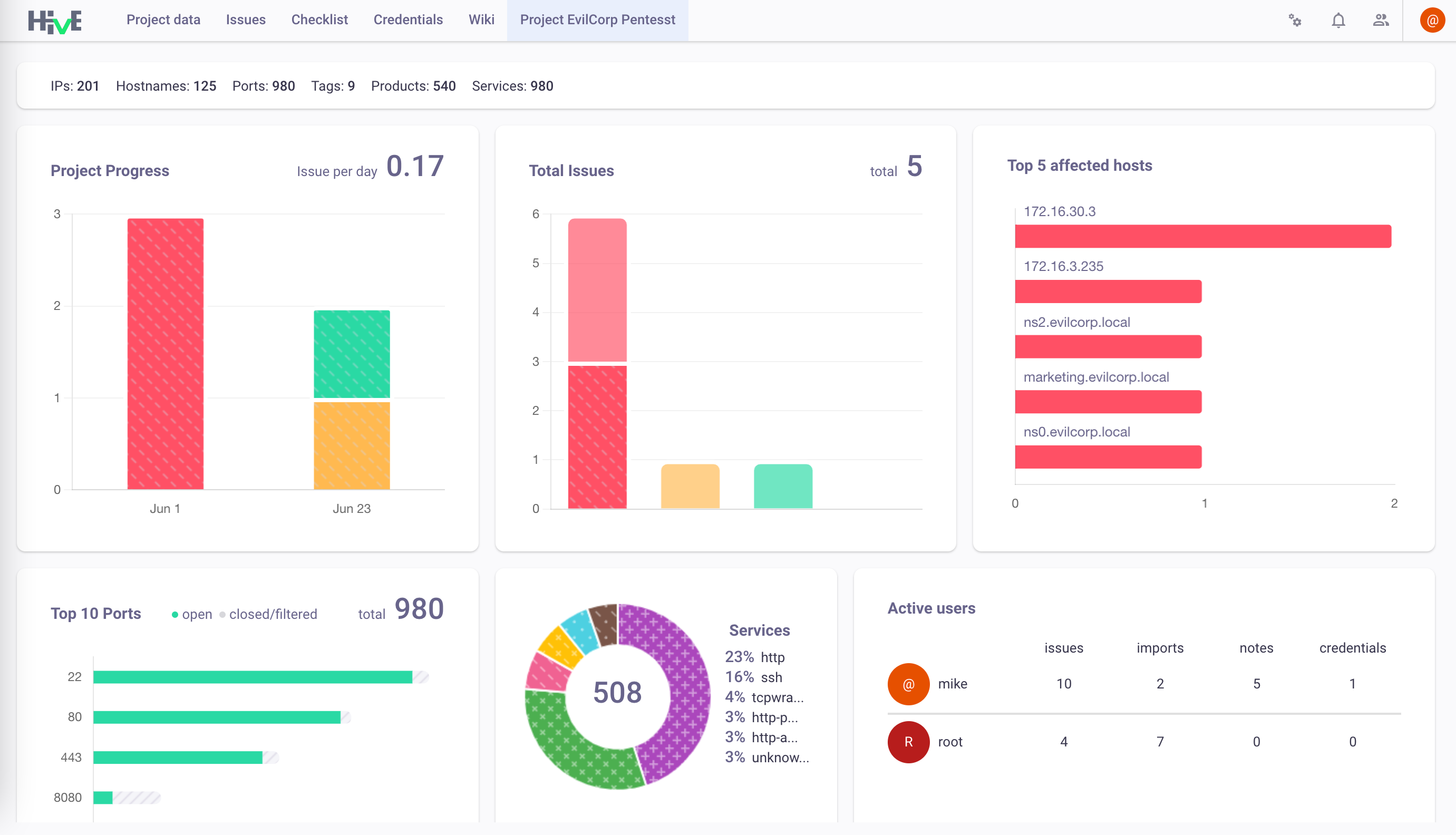Open the settings gears icon
This screenshot has width=1456, height=835.
[x=1295, y=21]
